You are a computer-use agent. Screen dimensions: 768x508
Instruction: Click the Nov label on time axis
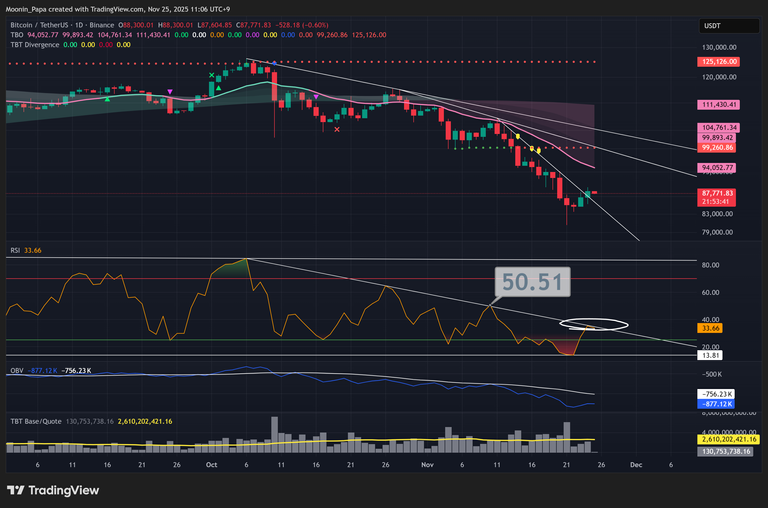[x=427, y=465]
